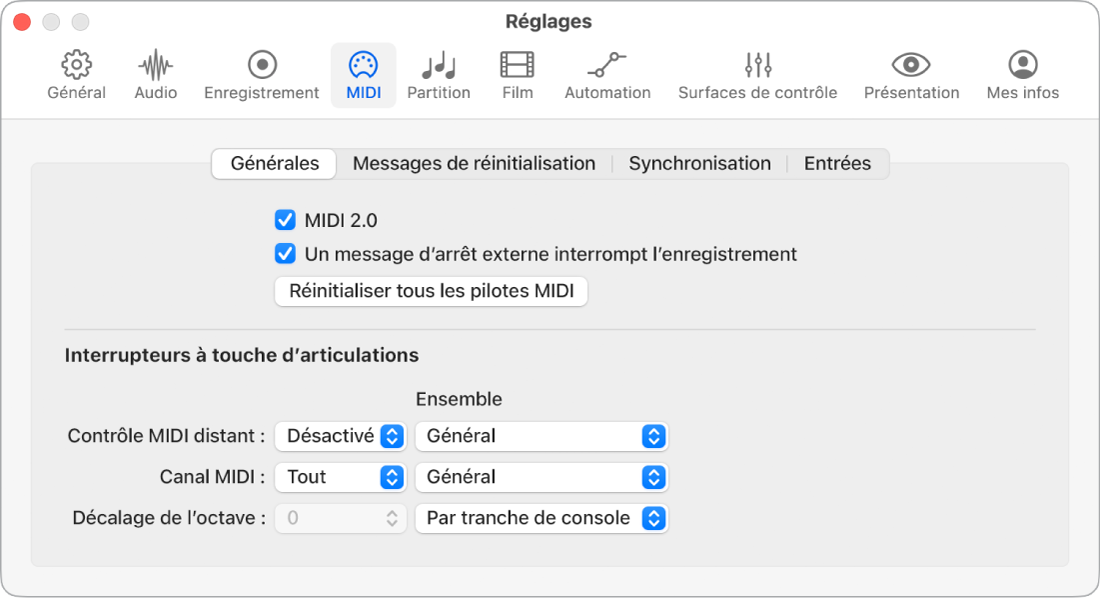Change the Canal MIDI from Tout
This screenshot has height=599, width=1101.
click(x=340, y=477)
